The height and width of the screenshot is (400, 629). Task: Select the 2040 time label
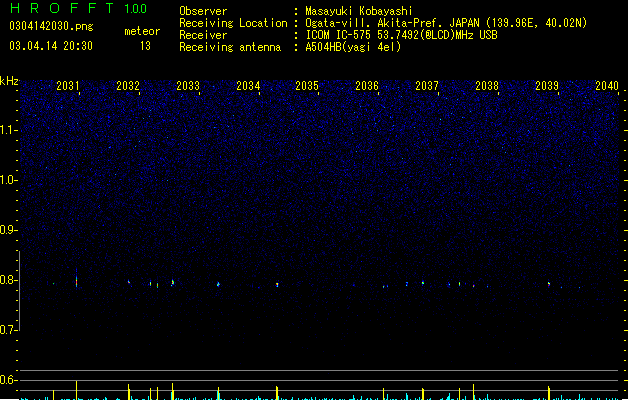tap(607, 86)
